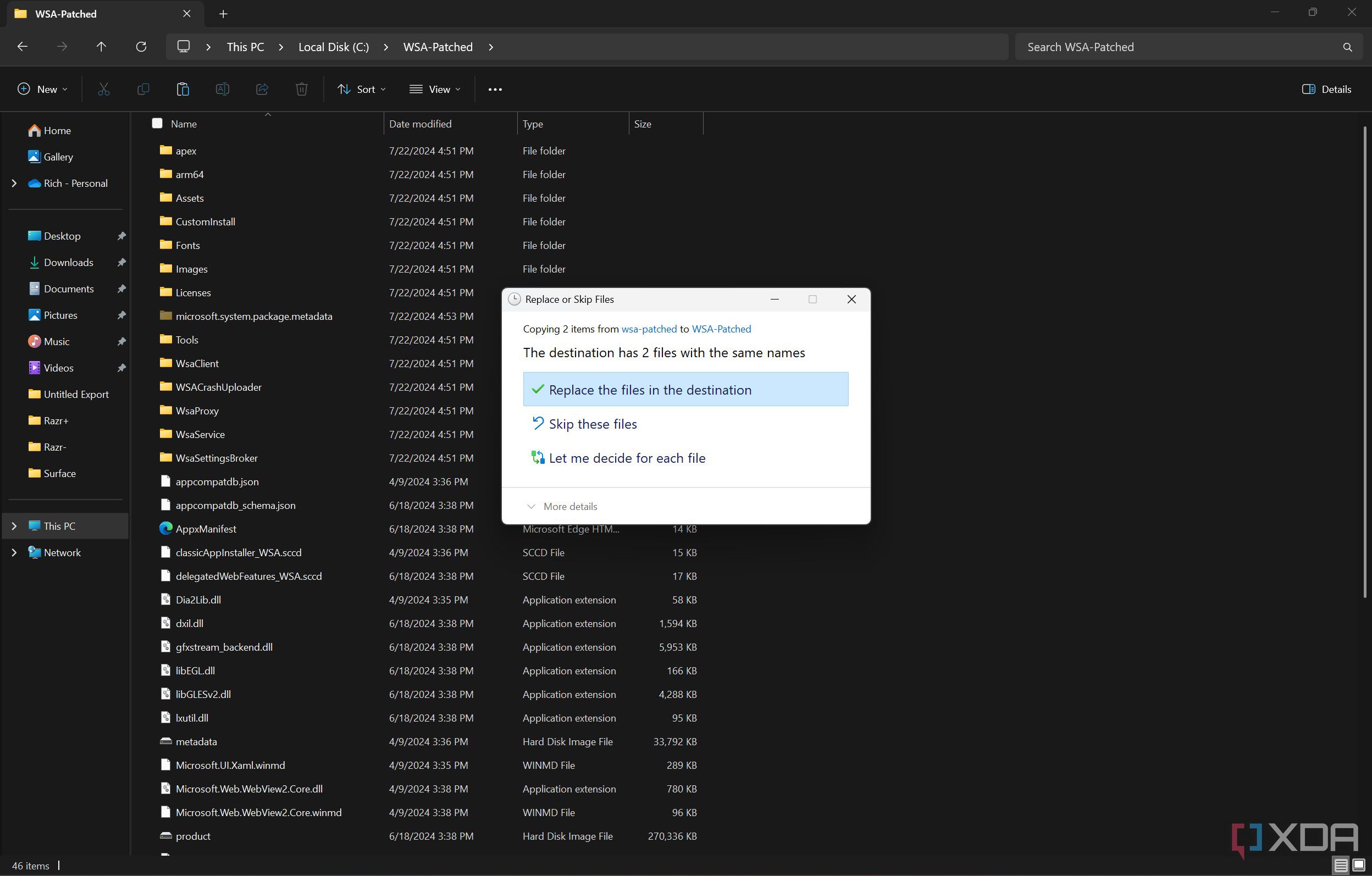Open the See more ellipsis menu
The image size is (1372, 876).
495,90
